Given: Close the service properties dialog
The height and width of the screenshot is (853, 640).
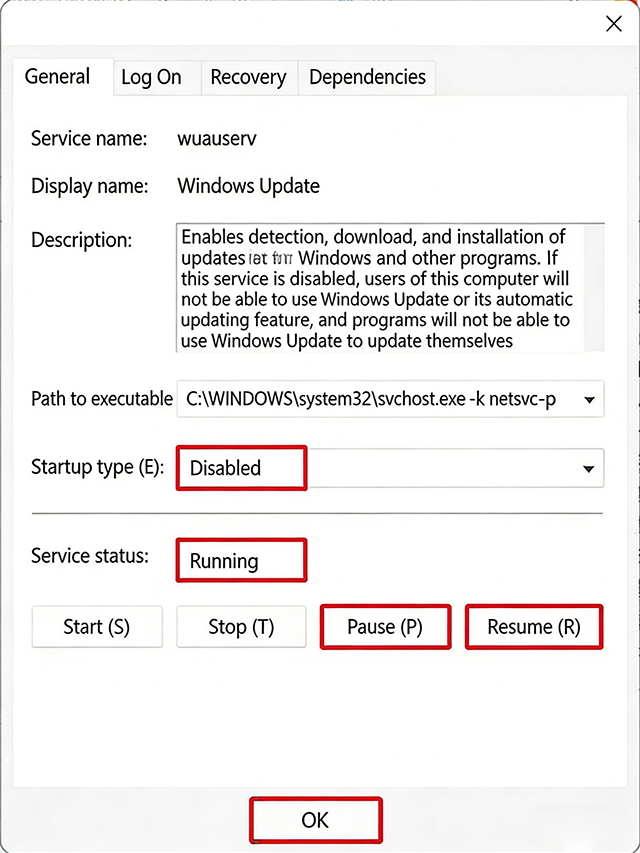Looking at the screenshot, I should point(613,24).
